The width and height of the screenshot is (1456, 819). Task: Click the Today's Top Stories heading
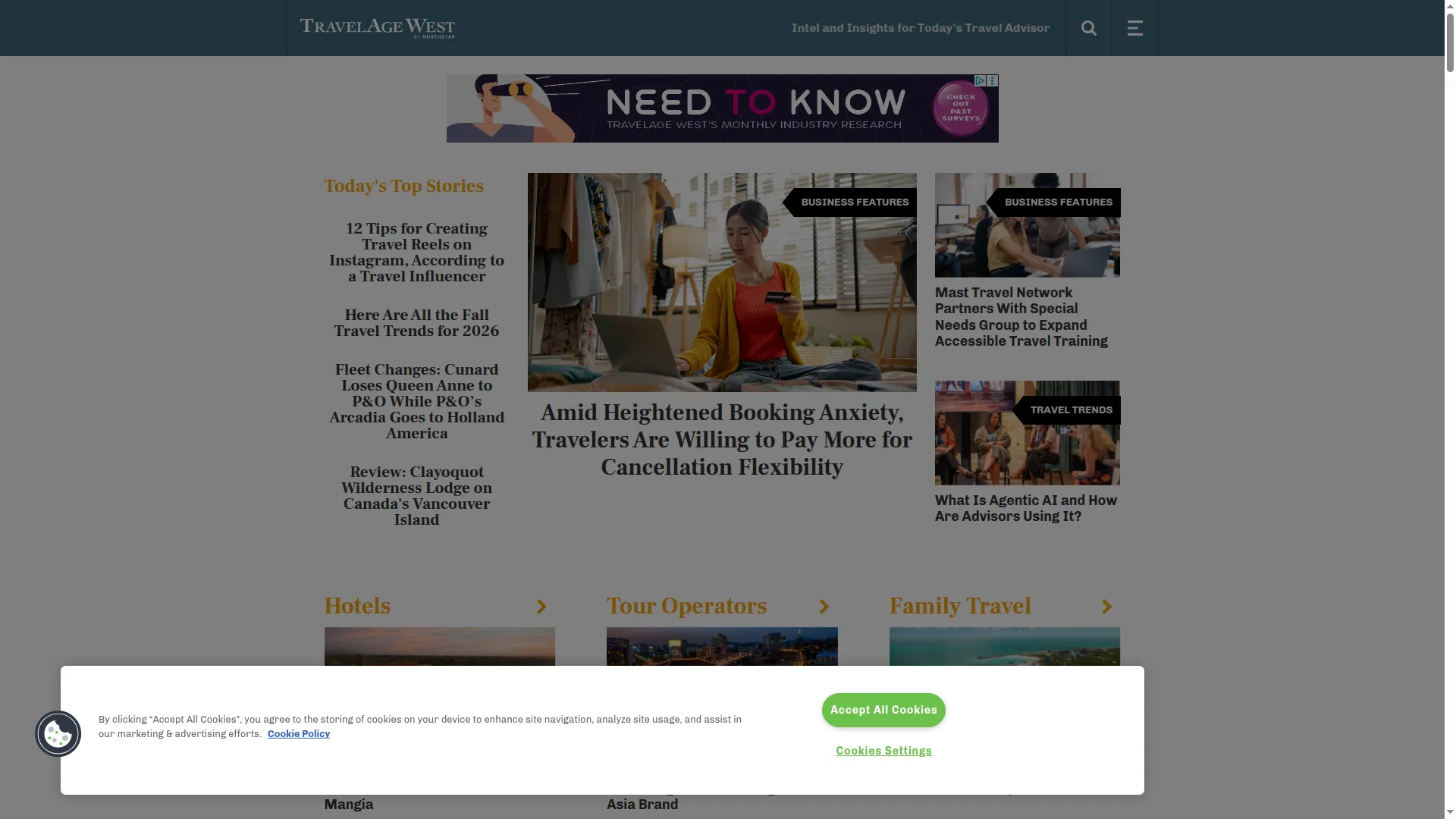404,186
